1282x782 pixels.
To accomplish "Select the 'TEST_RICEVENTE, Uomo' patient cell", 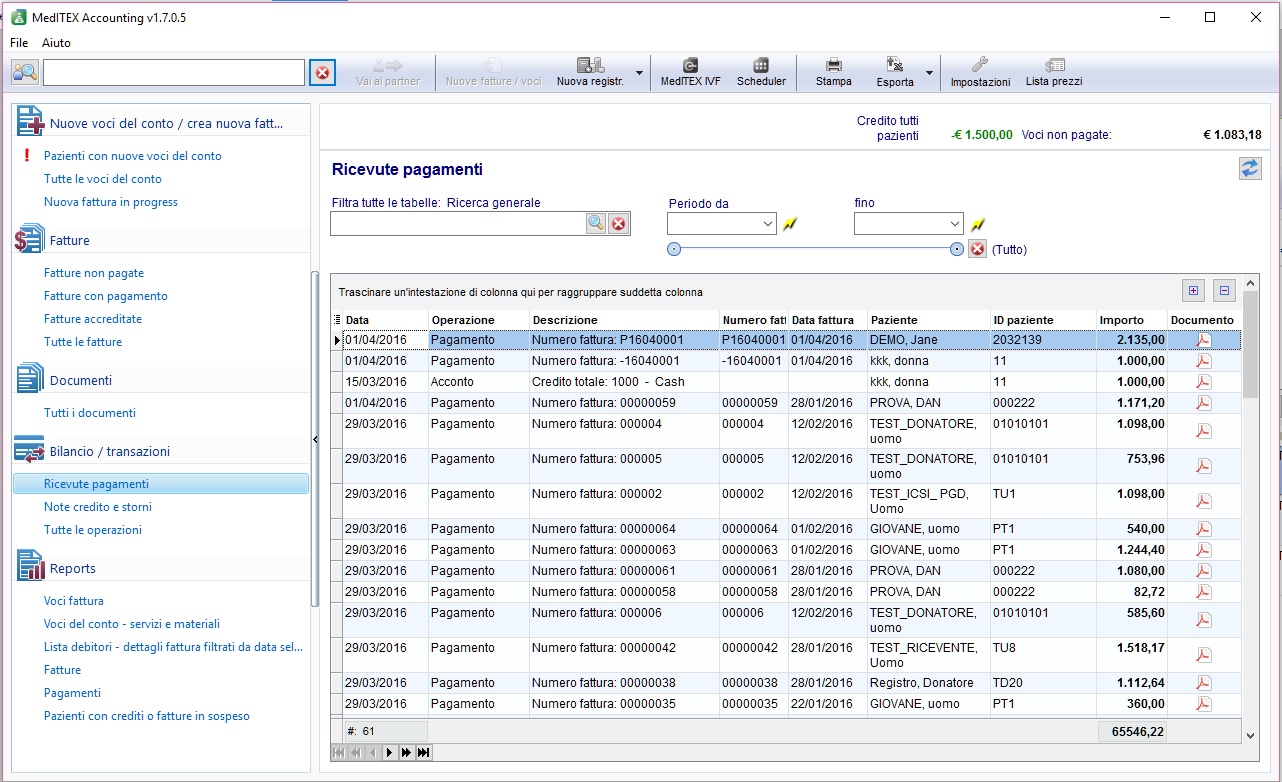I will 928,655.
